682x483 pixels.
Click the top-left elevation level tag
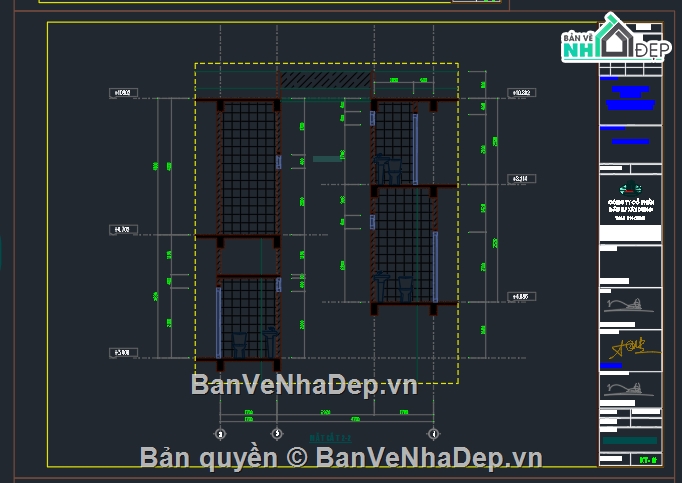[124, 92]
